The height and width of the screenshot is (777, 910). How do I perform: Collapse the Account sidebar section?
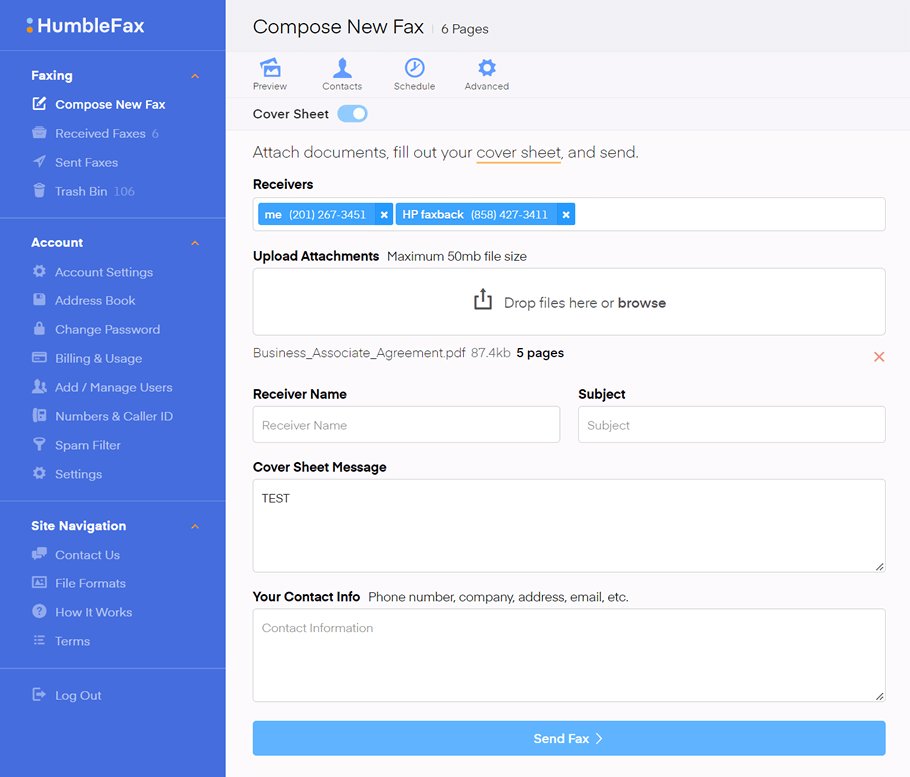pyautogui.click(x=195, y=243)
